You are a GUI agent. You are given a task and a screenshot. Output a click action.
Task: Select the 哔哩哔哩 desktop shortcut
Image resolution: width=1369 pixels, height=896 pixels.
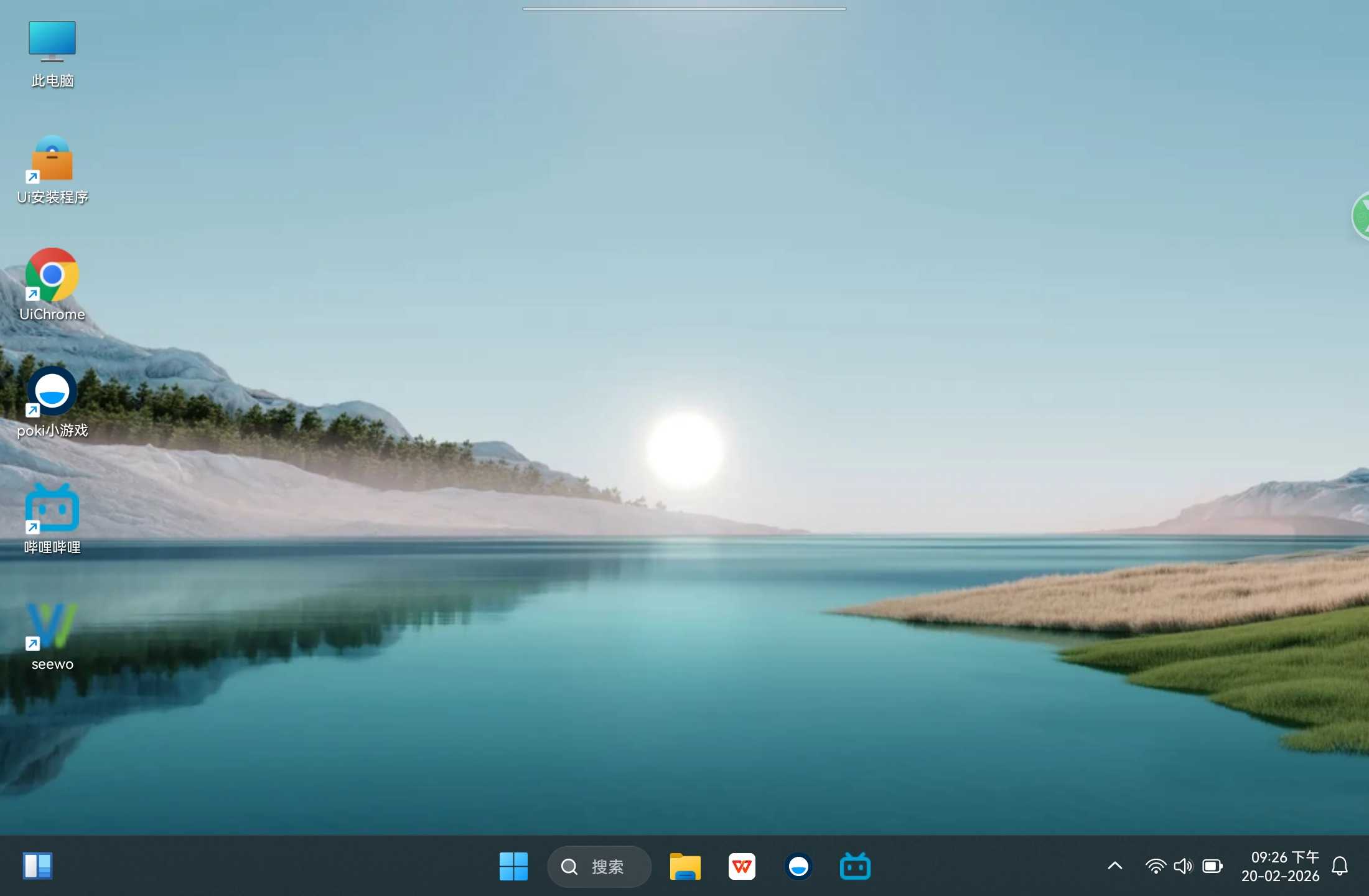(52, 509)
